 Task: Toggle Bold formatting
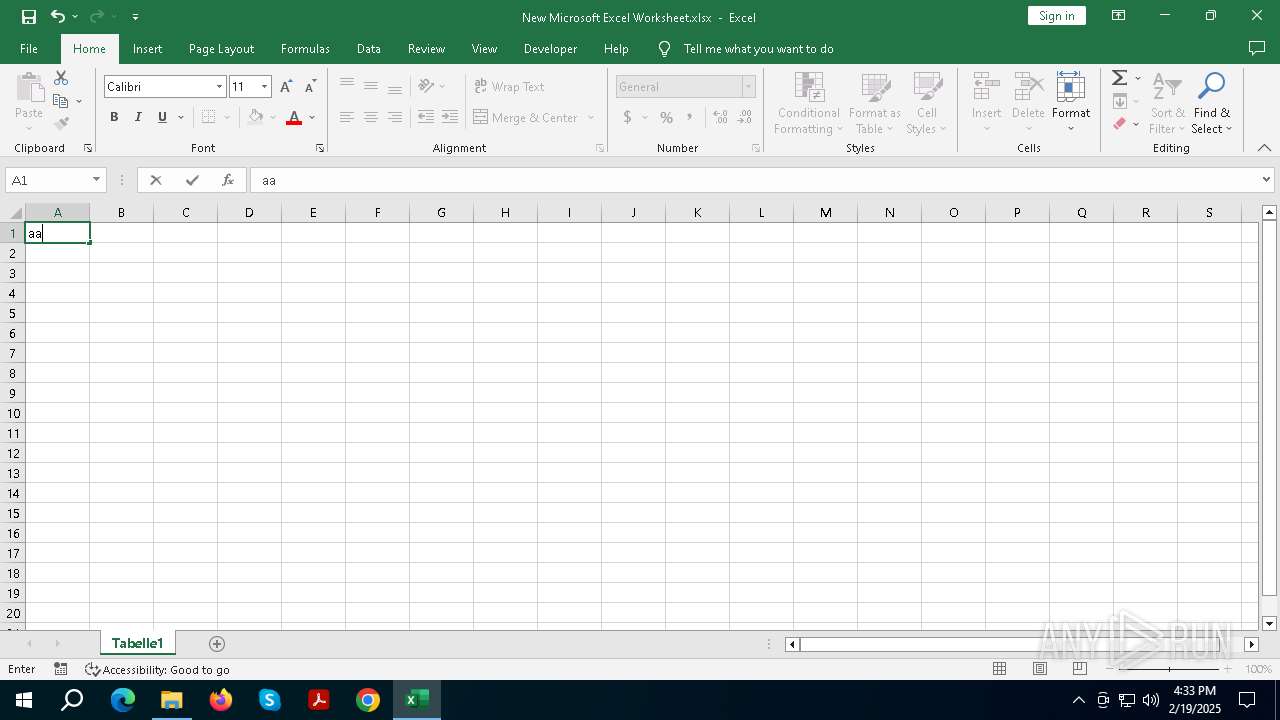(x=114, y=117)
